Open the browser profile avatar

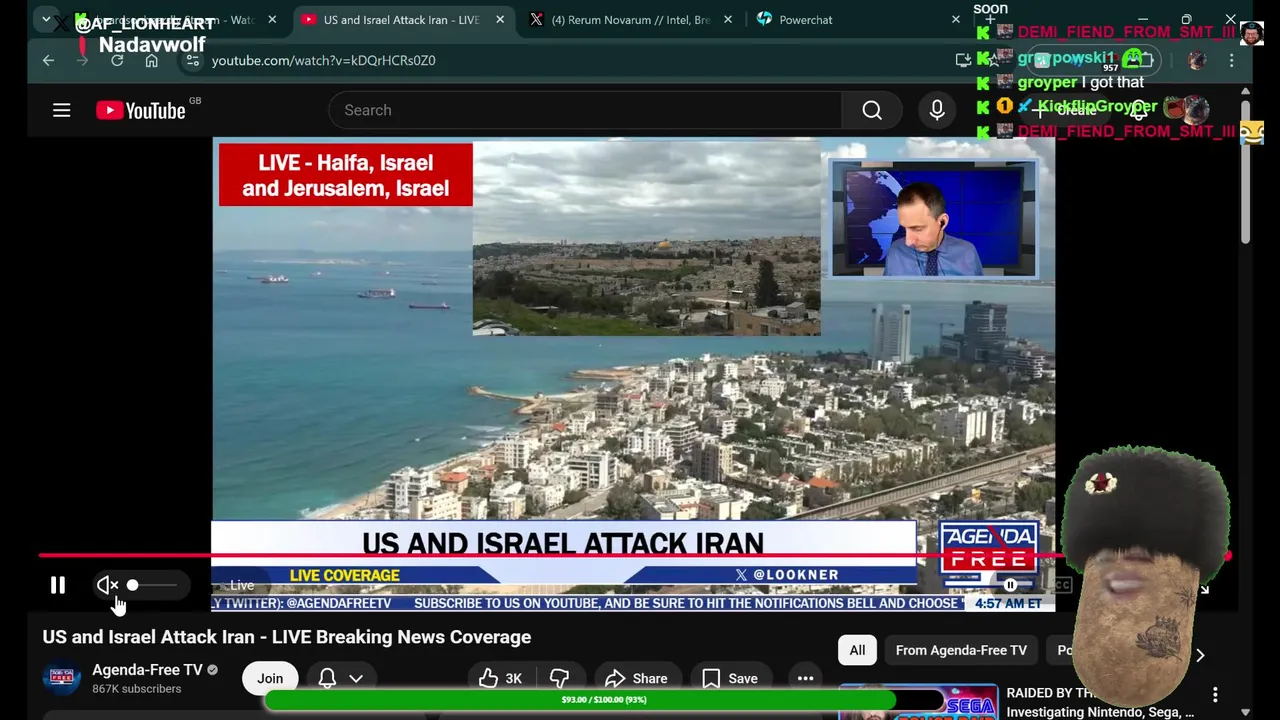point(1197,60)
